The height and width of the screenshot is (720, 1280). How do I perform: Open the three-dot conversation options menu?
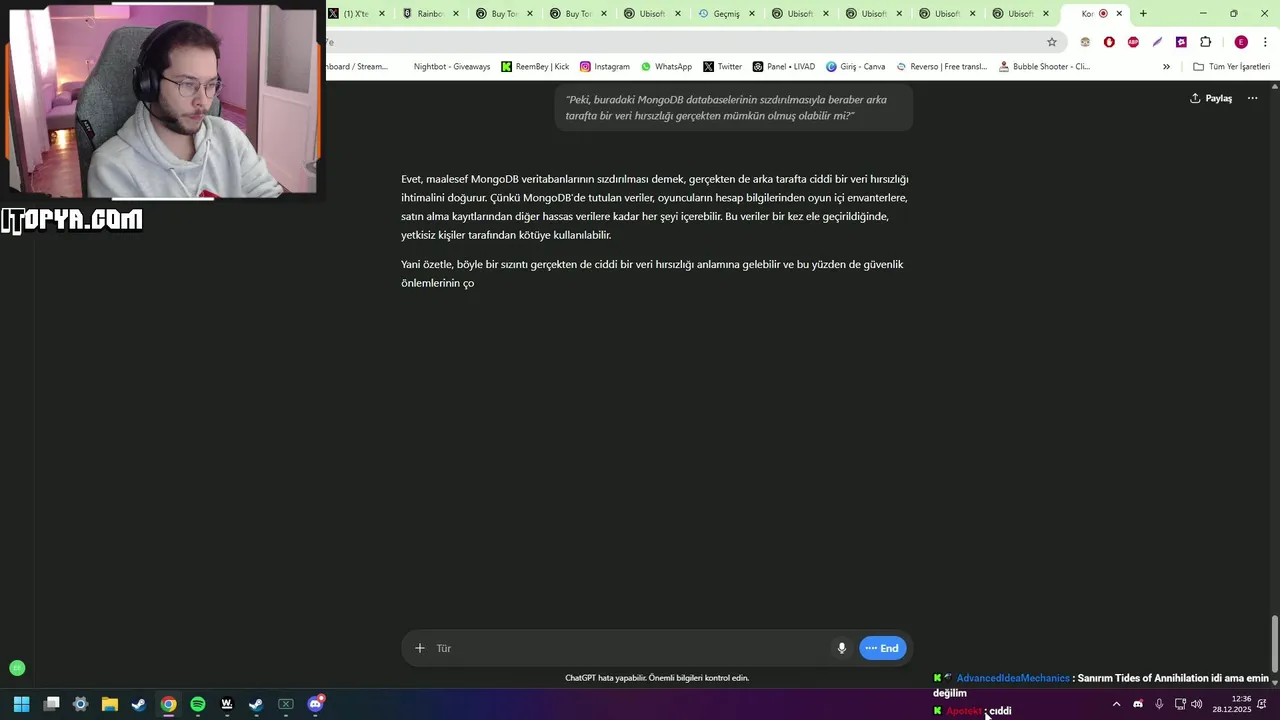coord(1252,98)
